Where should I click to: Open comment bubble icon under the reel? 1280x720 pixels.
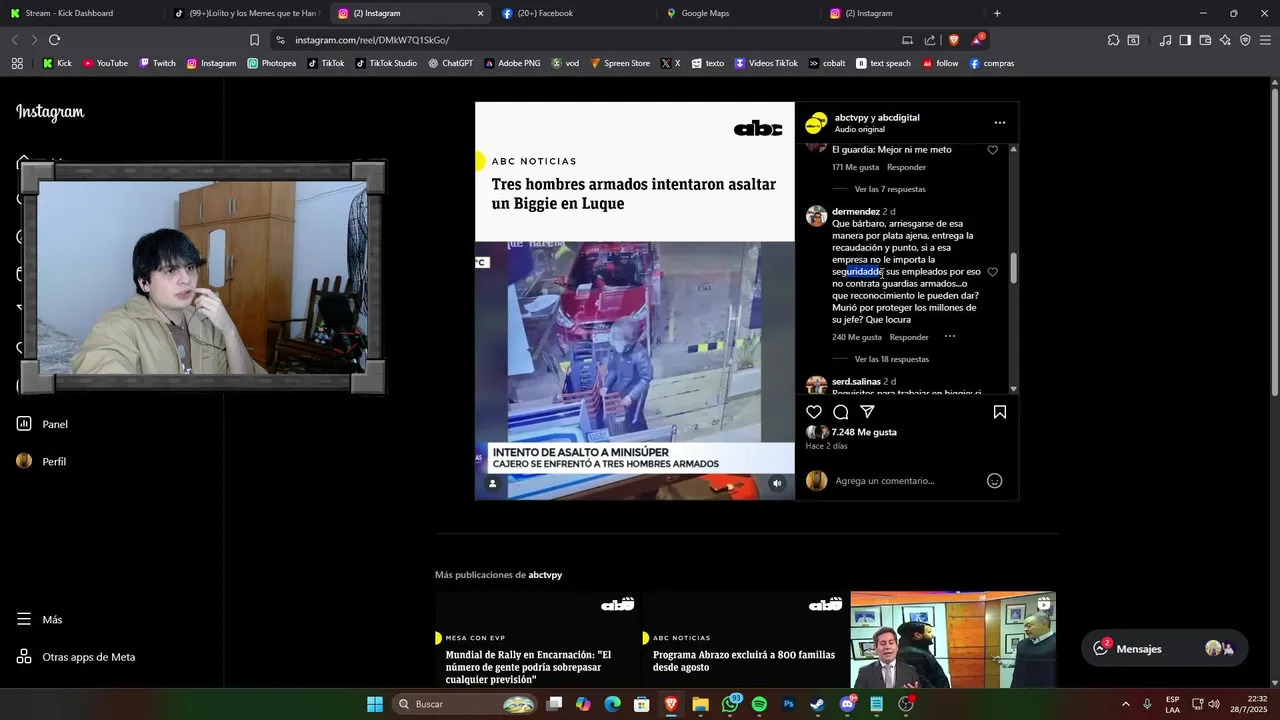tap(841, 412)
